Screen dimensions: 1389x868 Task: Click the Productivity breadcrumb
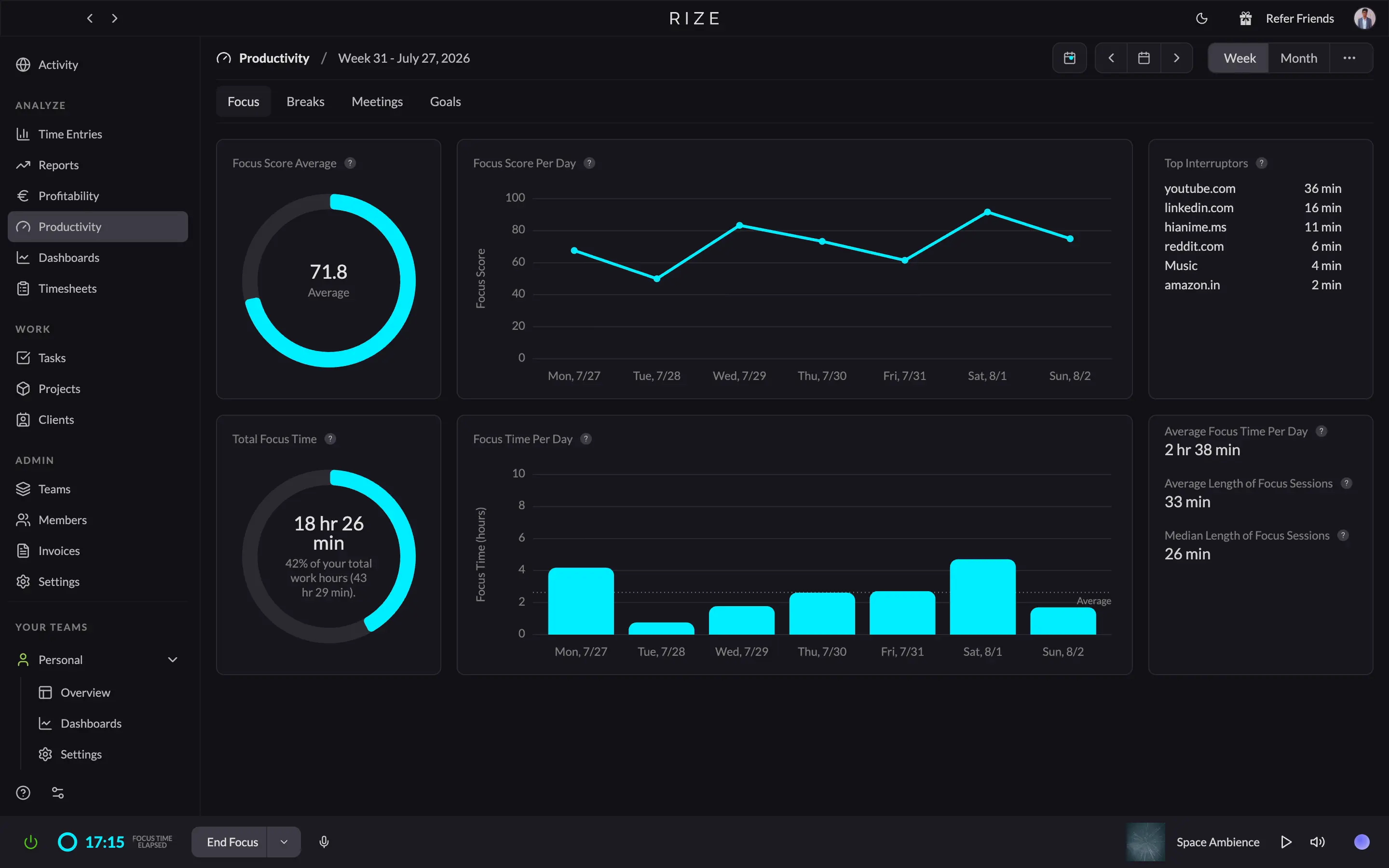coord(274,58)
